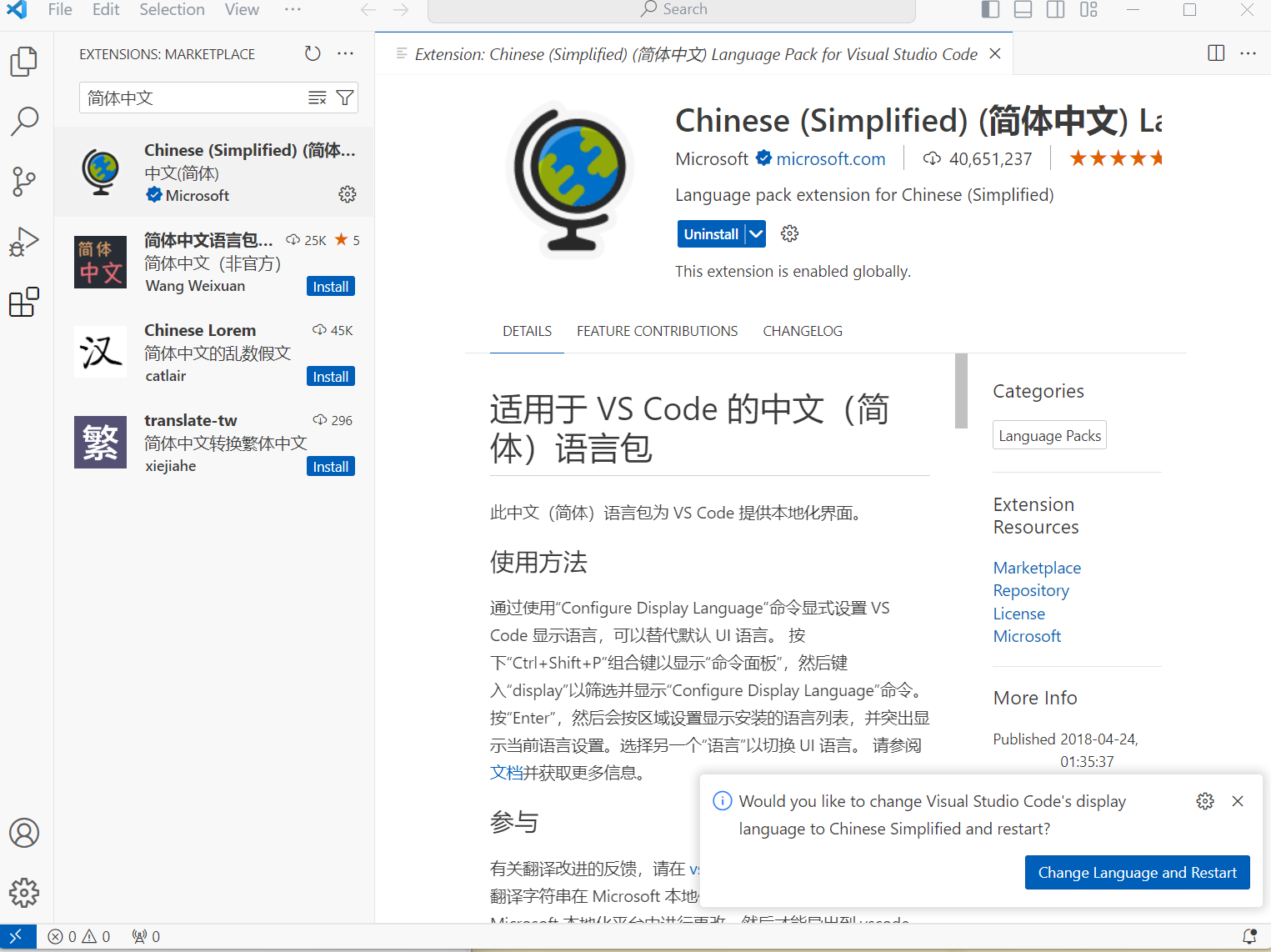Open the View menu

[242, 9]
